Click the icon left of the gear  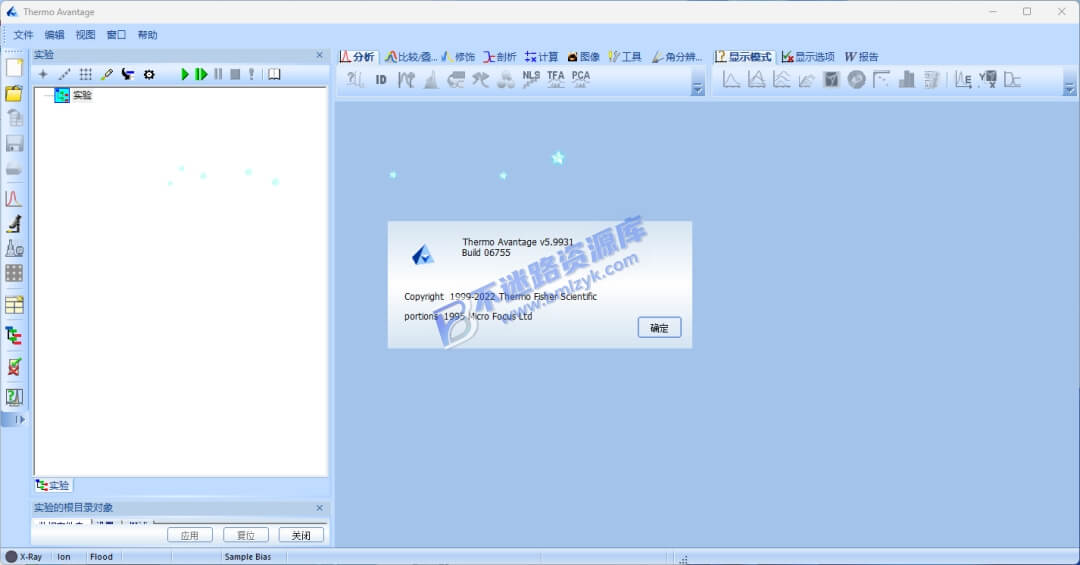pos(127,74)
